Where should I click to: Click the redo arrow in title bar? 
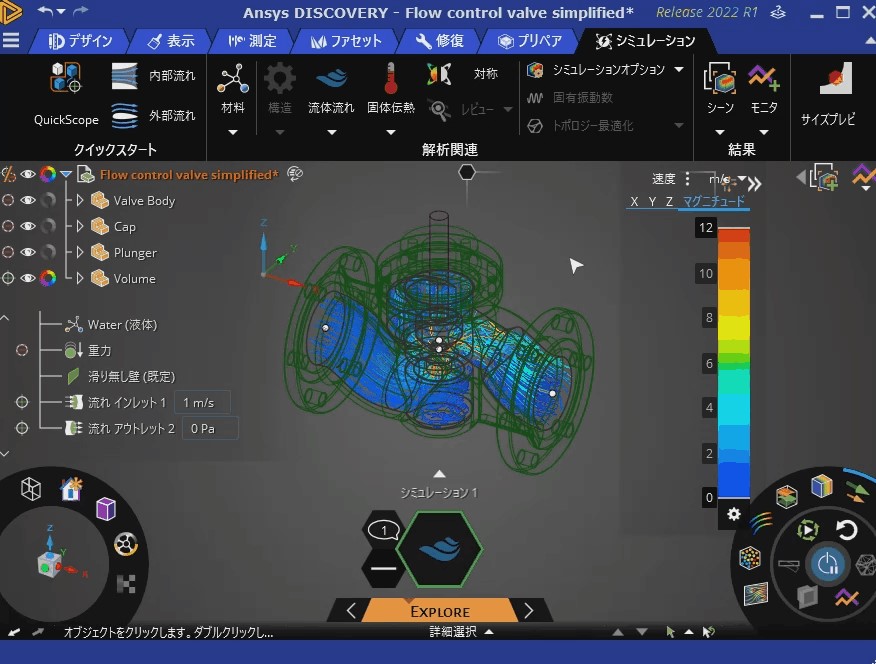tap(80, 11)
